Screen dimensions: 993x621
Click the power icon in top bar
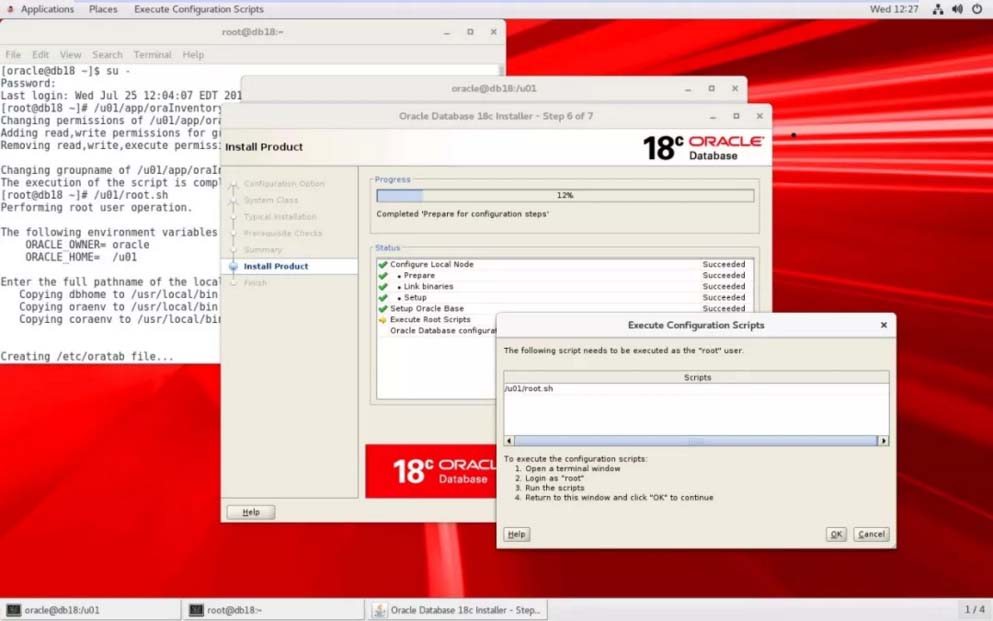point(977,9)
